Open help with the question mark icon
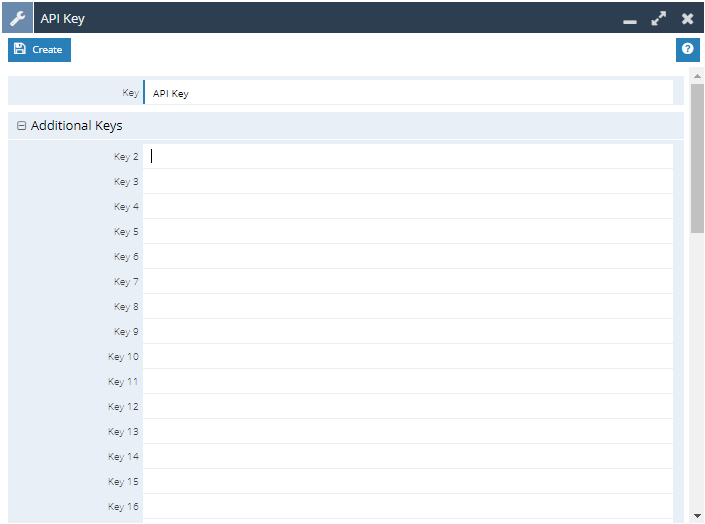Image resolution: width=705 pixels, height=524 pixels. click(687, 49)
